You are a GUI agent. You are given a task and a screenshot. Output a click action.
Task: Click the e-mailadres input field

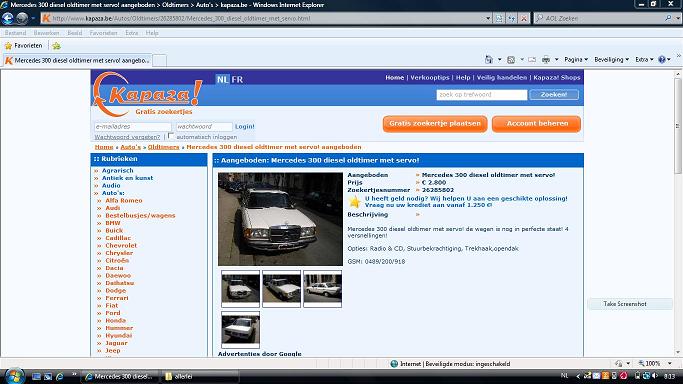click(x=133, y=126)
